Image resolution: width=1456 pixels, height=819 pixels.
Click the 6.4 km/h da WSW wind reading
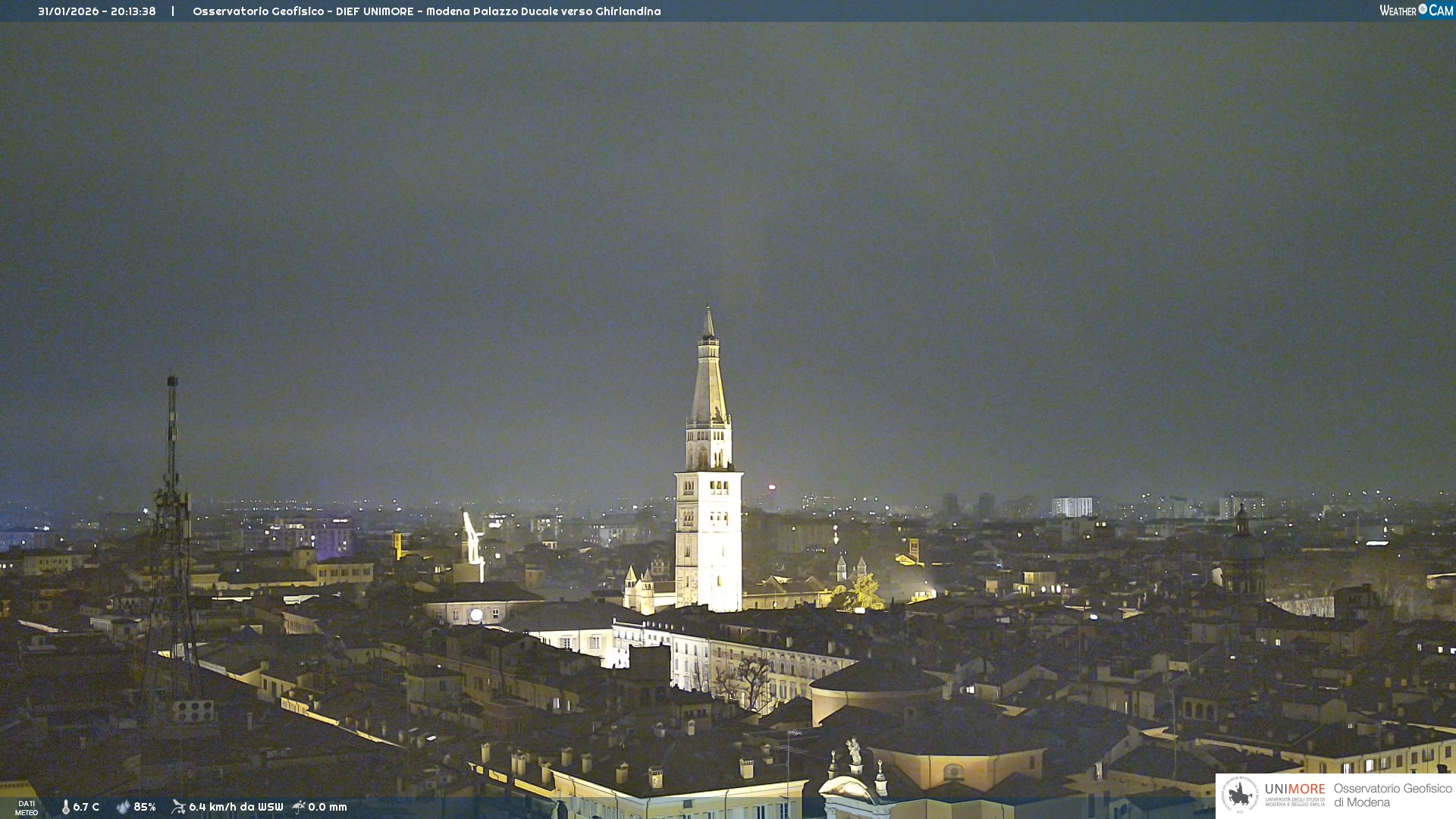[x=236, y=807]
